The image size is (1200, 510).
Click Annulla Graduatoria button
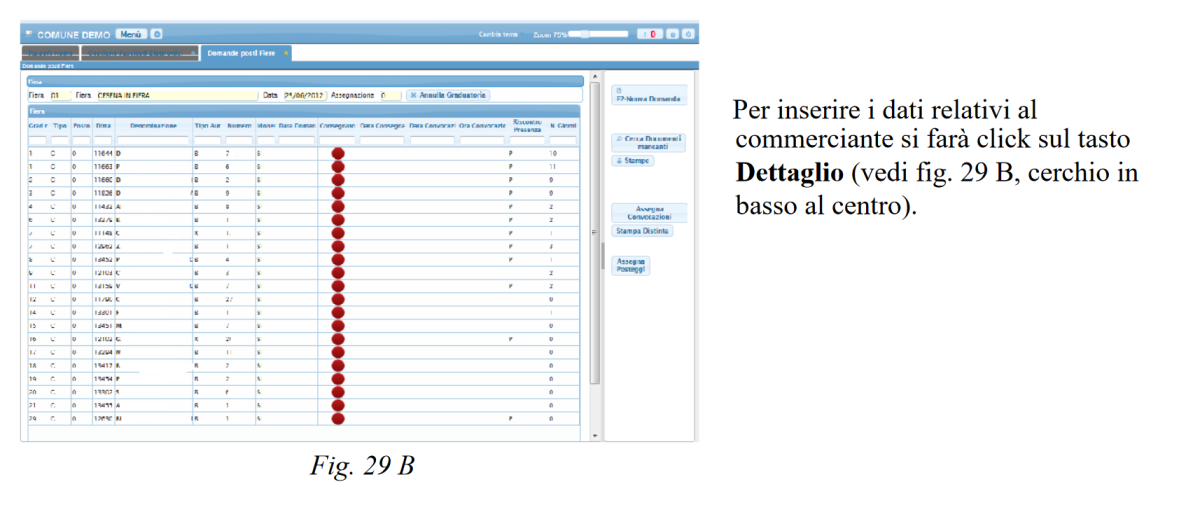pos(448,95)
